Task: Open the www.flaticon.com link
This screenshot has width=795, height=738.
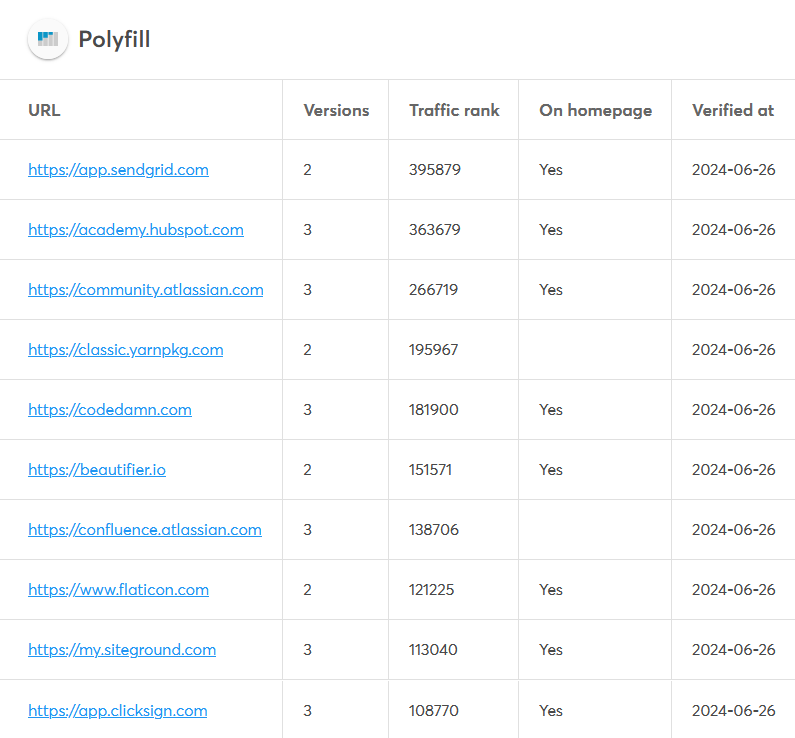Action: (118, 589)
